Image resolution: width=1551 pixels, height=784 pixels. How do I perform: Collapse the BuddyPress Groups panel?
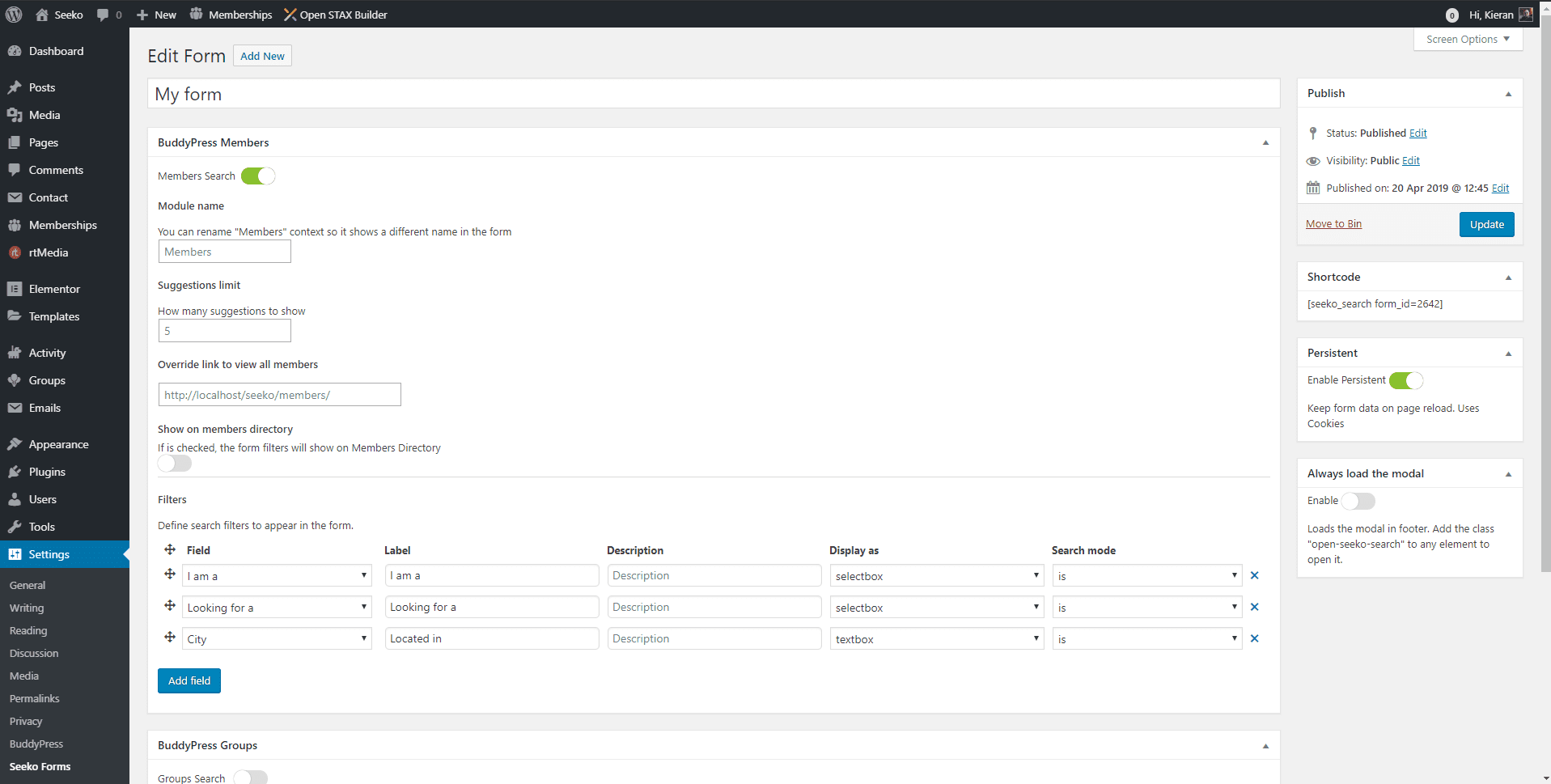click(1265, 746)
